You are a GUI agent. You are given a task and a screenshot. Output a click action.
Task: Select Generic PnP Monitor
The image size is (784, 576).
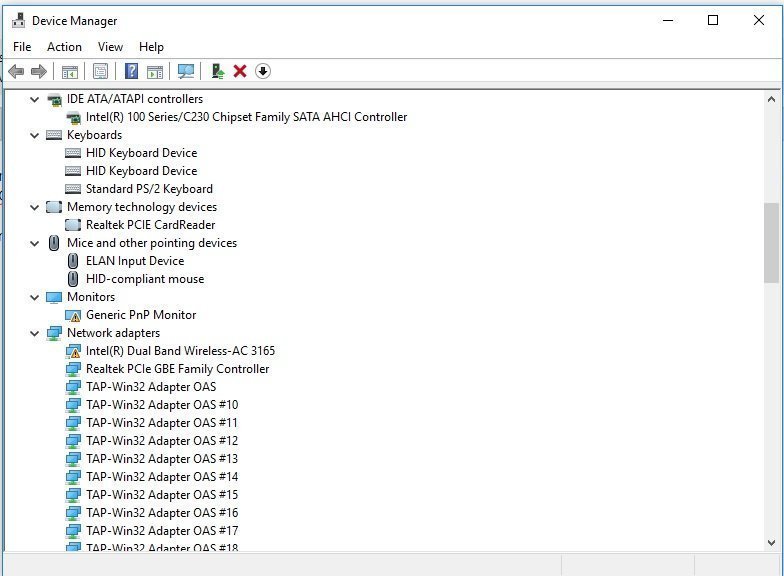(x=141, y=315)
